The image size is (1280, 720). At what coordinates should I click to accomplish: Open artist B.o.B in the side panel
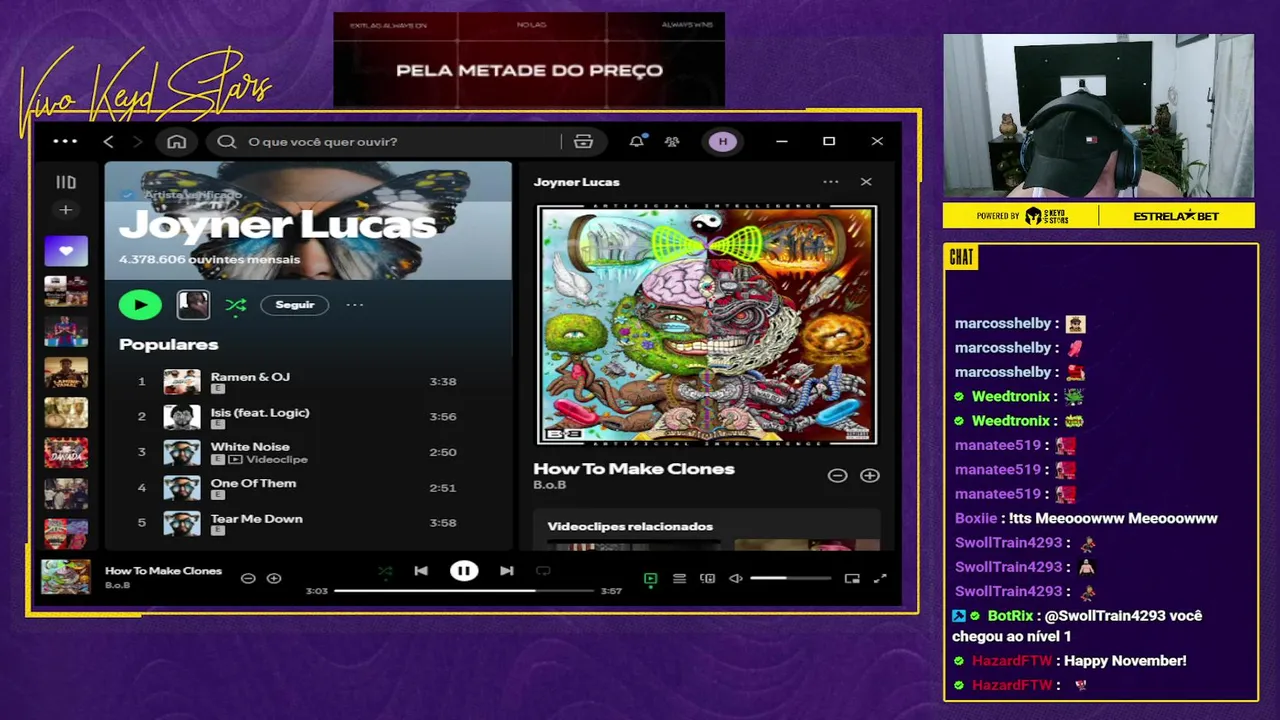[549, 485]
